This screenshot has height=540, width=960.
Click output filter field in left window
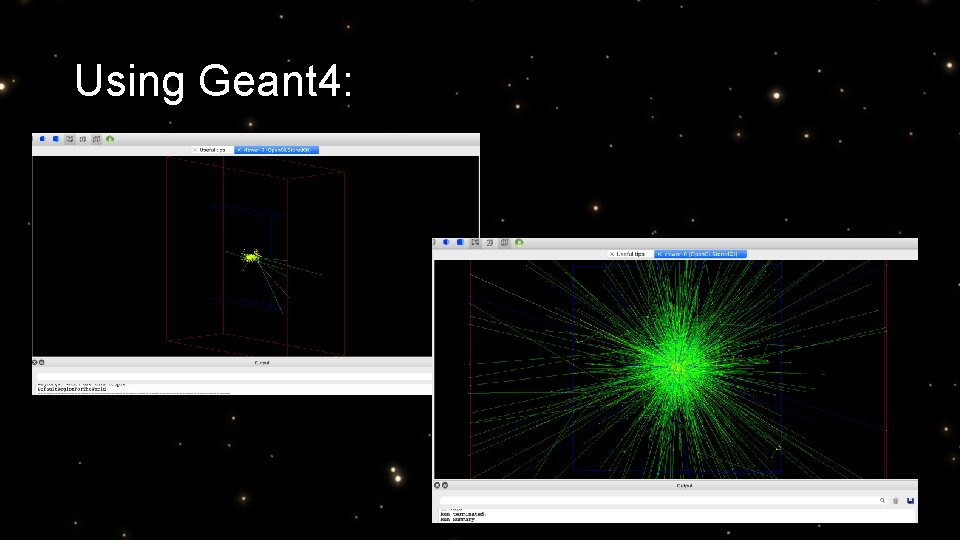234,377
